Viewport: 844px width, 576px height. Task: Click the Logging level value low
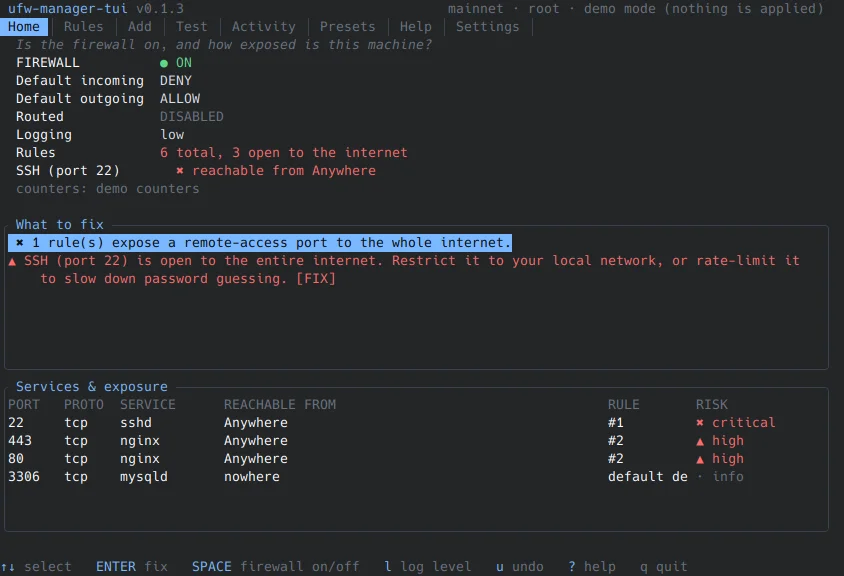point(172,135)
